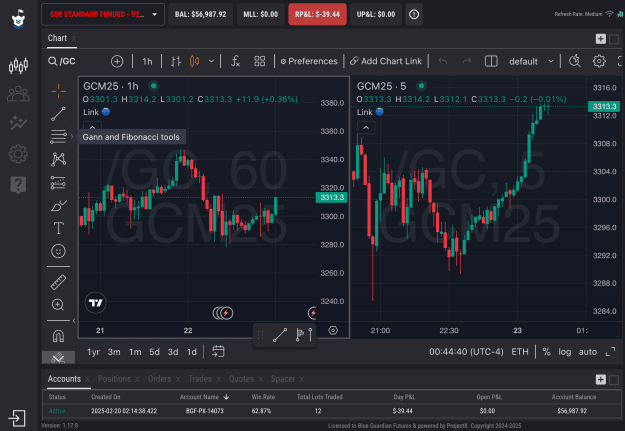Toggle the magnet mode tool
Viewport: 625px width, 431px height.
tap(59, 336)
